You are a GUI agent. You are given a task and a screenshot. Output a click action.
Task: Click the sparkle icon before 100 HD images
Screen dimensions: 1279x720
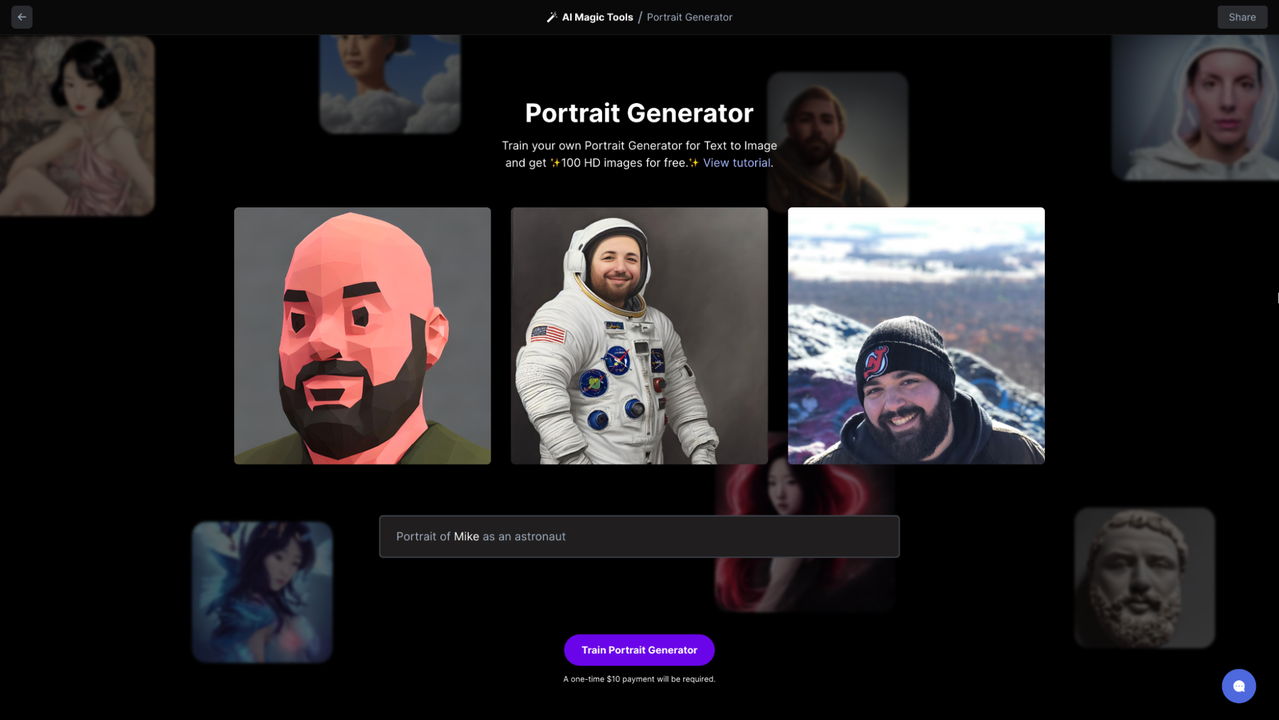coord(555,163)
